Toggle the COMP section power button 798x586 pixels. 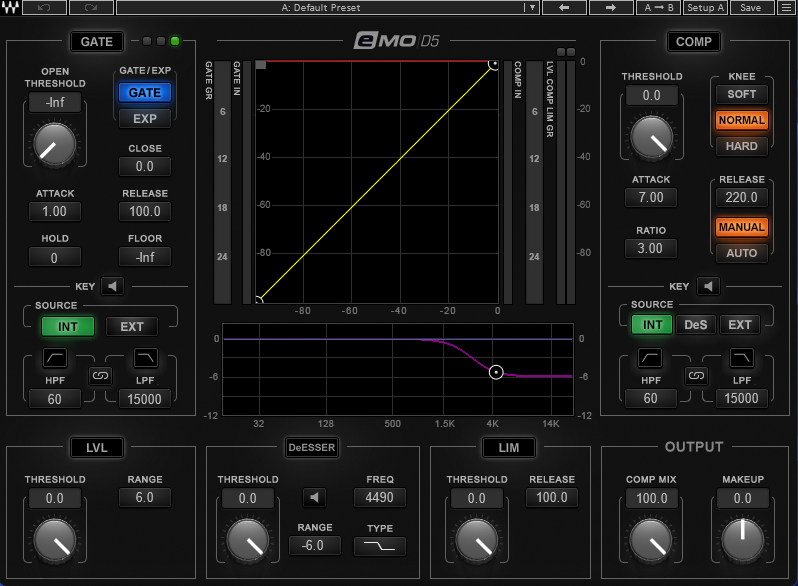click(x=693, y=42)
